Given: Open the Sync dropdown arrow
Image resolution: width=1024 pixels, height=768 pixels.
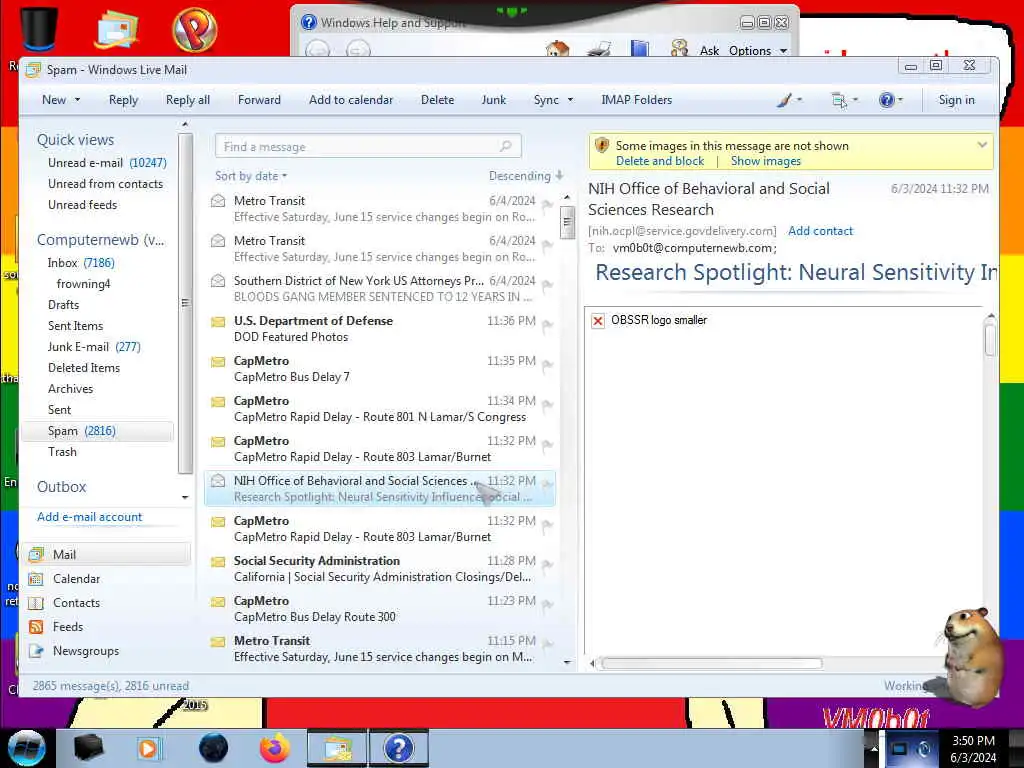Looking at the screenshot, I should coord(570,100).
